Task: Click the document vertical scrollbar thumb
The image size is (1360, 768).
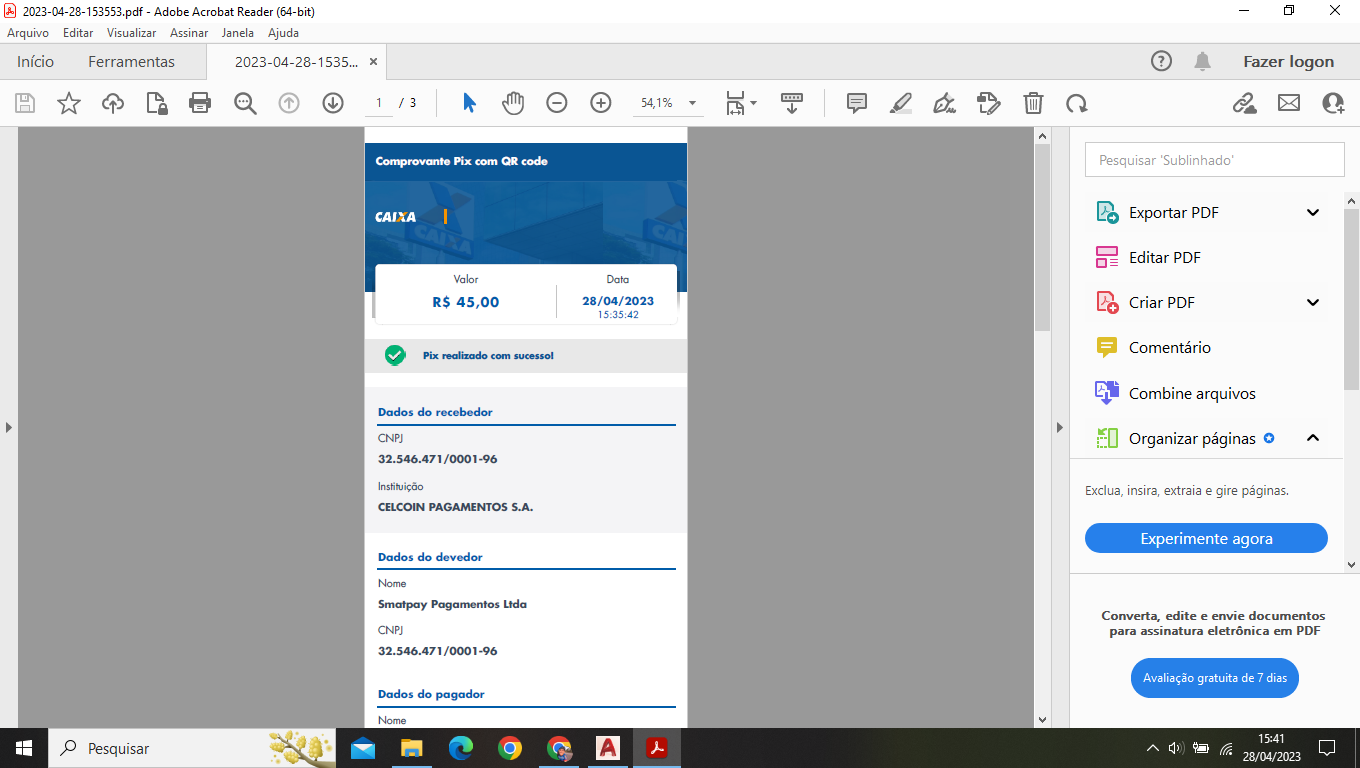Action: coord(1042,236)
